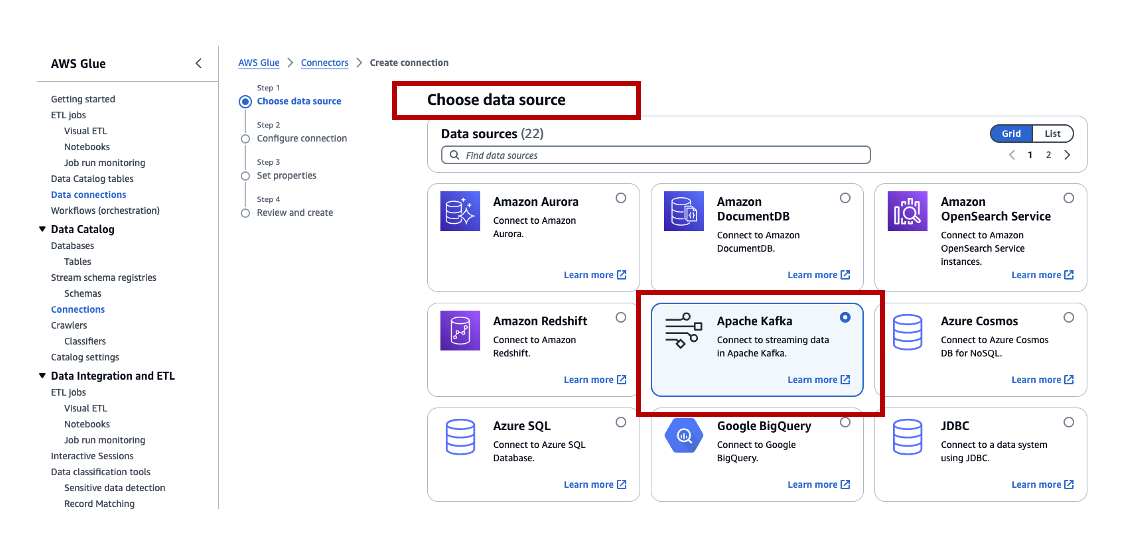Select the Google BigQuery radio button

(845, 422)
